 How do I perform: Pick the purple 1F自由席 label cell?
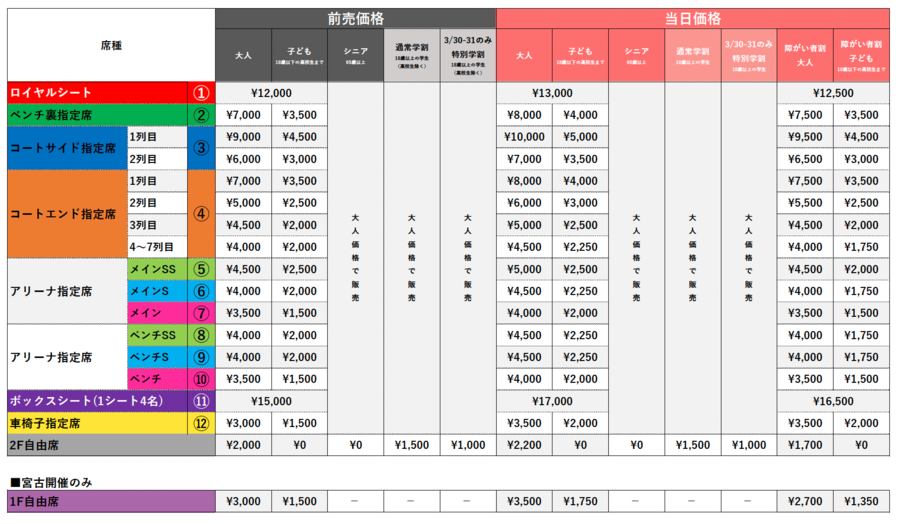110,500
